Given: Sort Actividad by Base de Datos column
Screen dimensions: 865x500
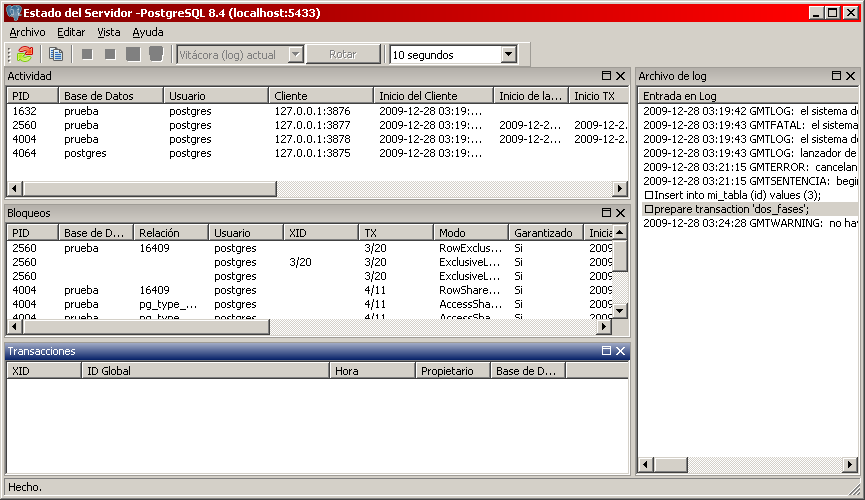Looking at the screenshot, I should pos(111,95).
